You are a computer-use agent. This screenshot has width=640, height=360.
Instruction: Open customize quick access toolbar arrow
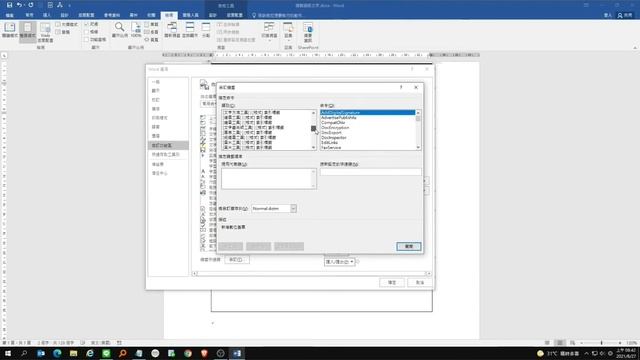tap(69, 5)
